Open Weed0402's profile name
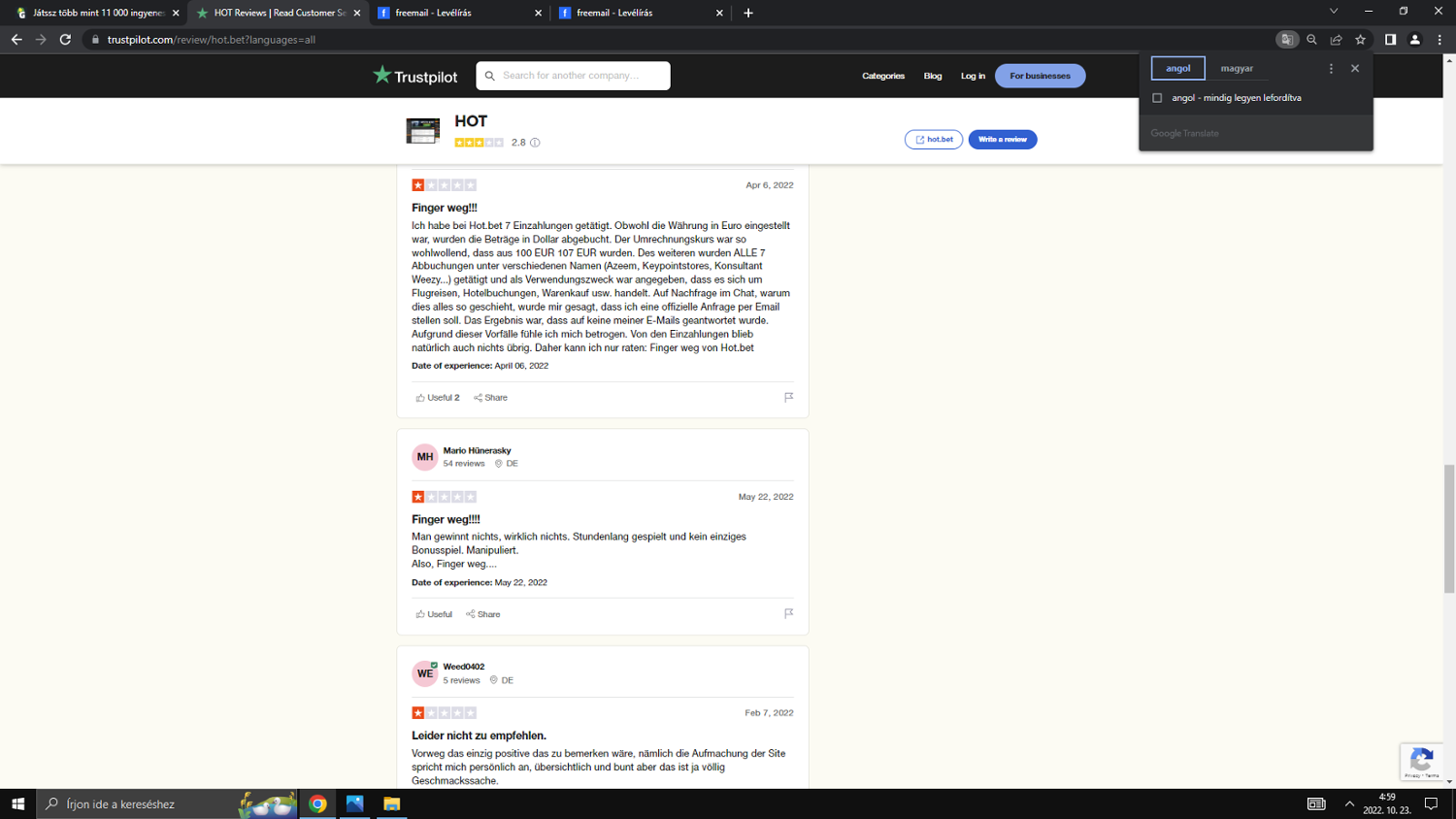 [x=464, y=667]
